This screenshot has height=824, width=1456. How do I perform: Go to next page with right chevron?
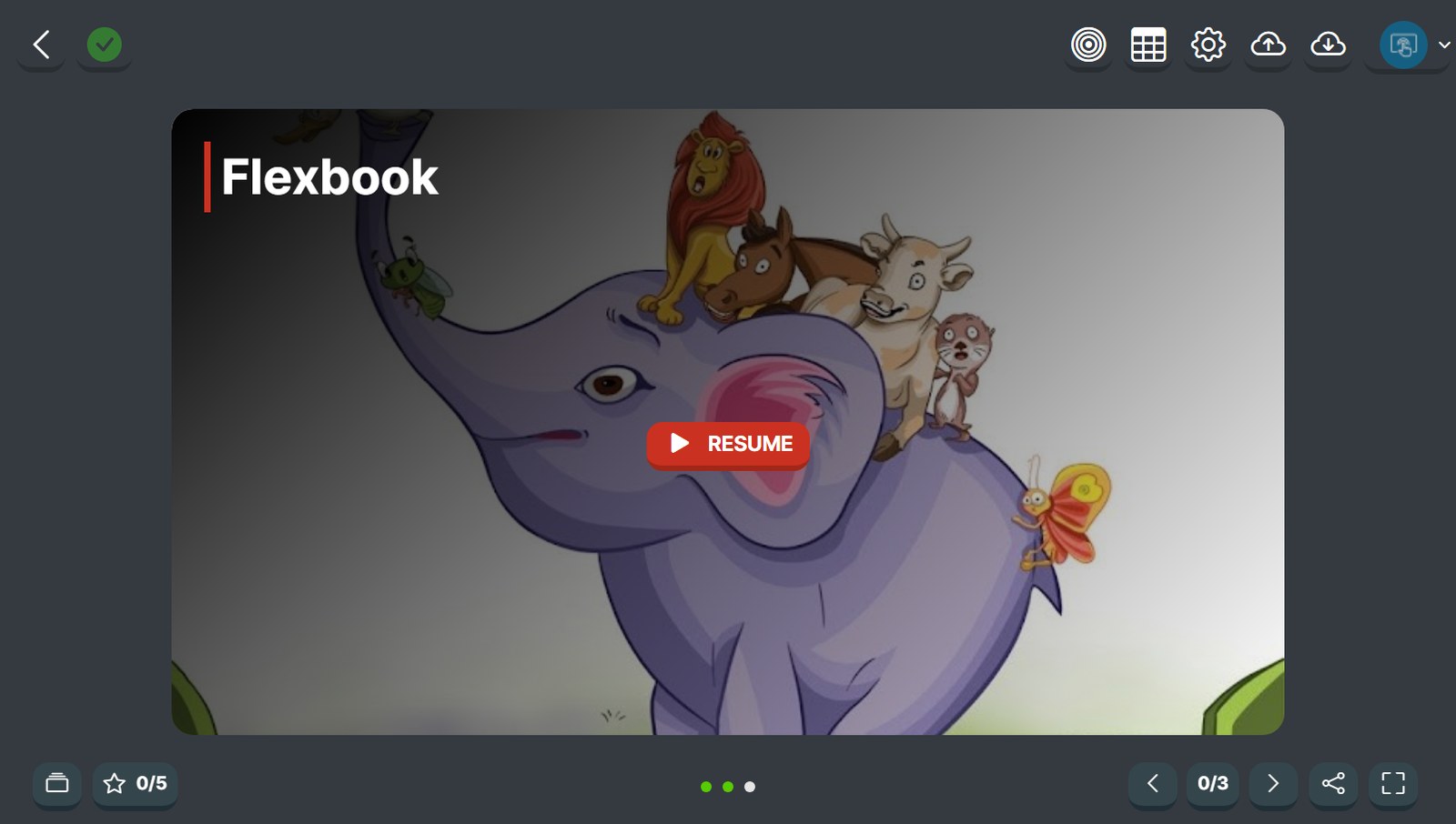[x=1273, y=783]
